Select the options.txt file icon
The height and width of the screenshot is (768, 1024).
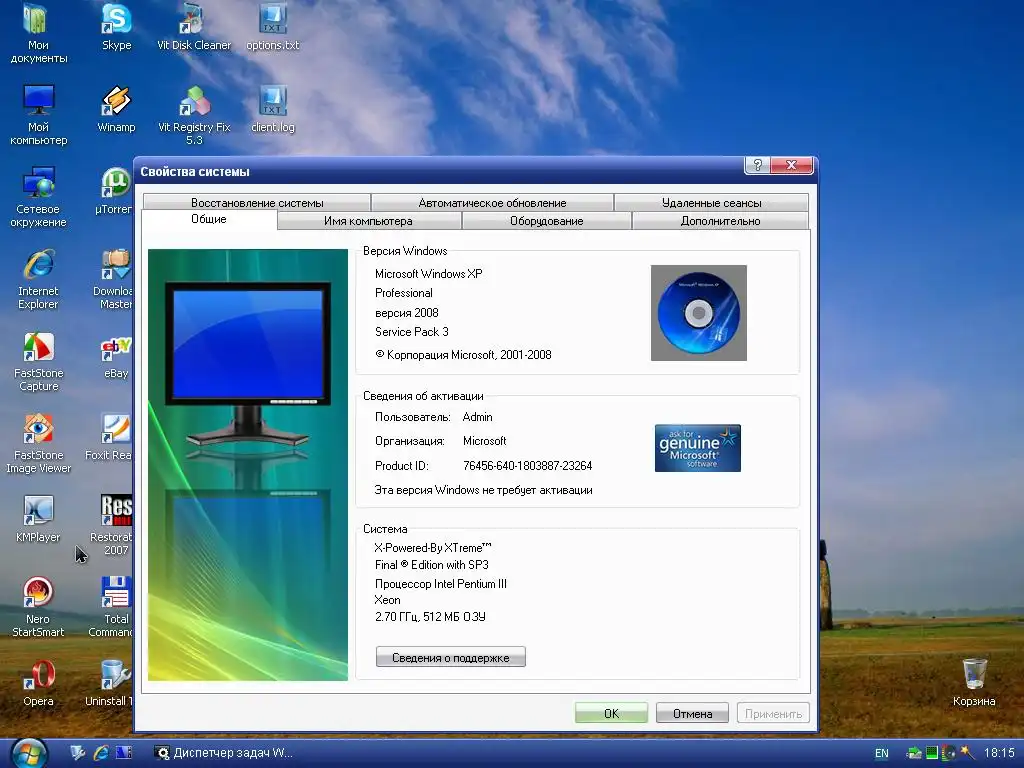(272, 27)
